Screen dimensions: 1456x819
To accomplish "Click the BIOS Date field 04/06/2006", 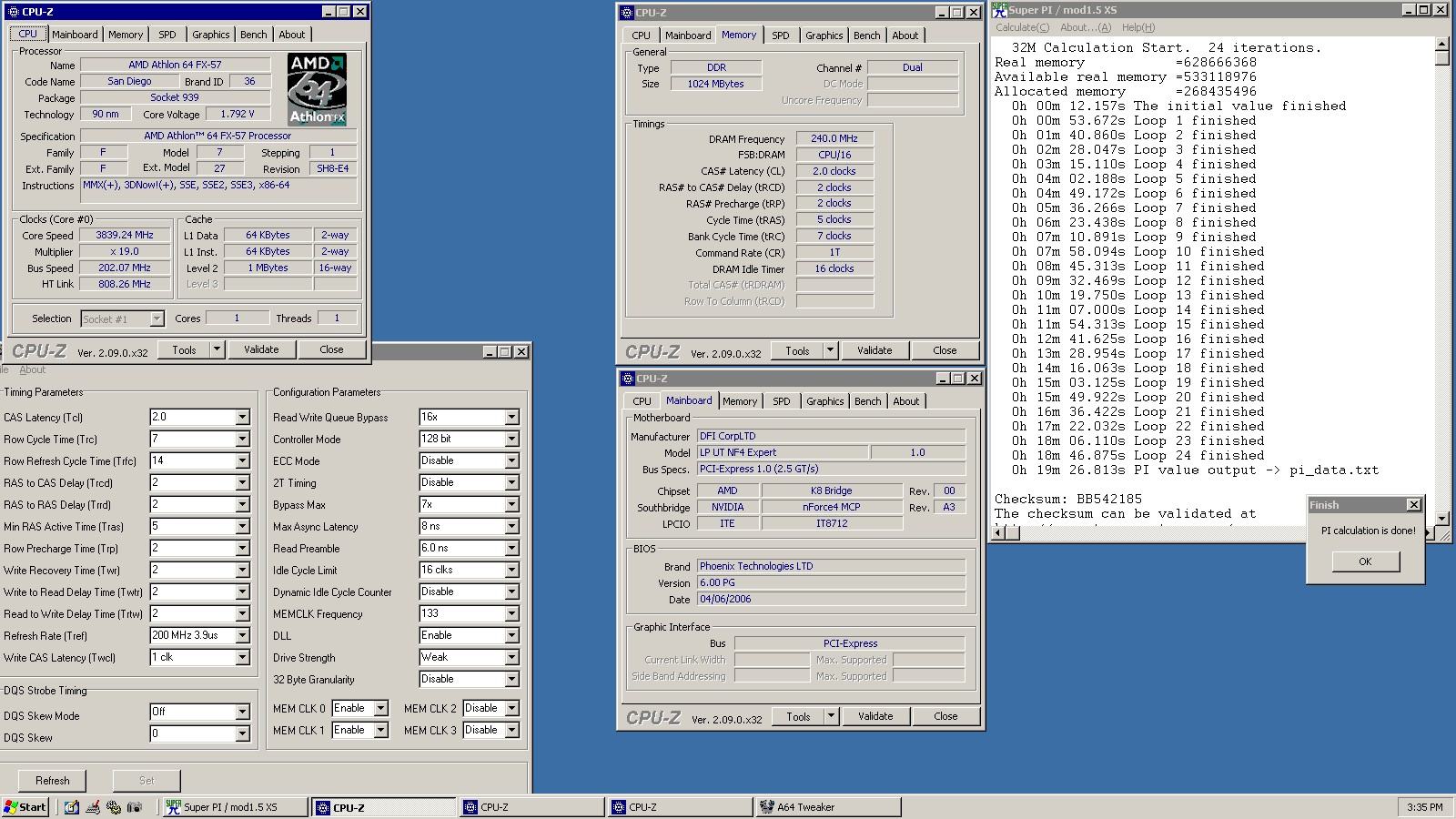I will (831, 599).
